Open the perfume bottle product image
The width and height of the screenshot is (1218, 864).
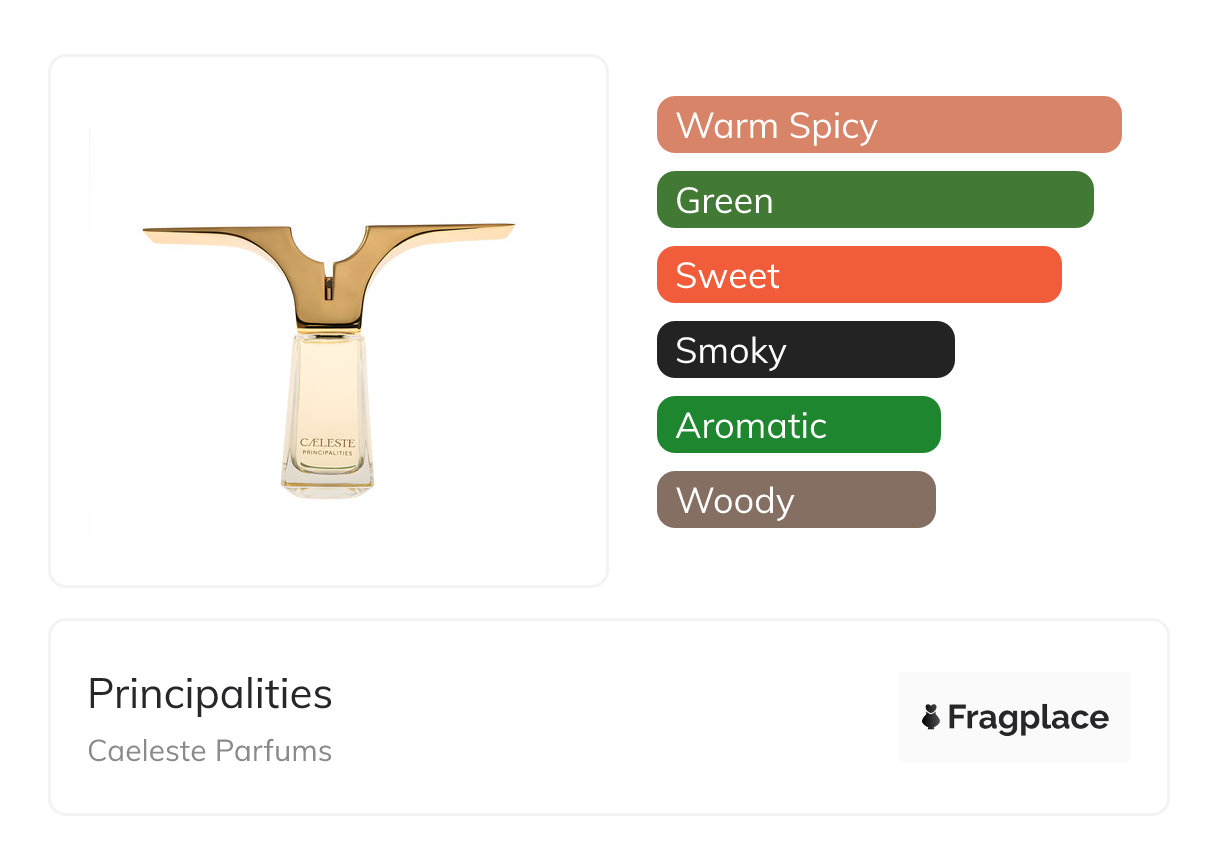[328, 322]
